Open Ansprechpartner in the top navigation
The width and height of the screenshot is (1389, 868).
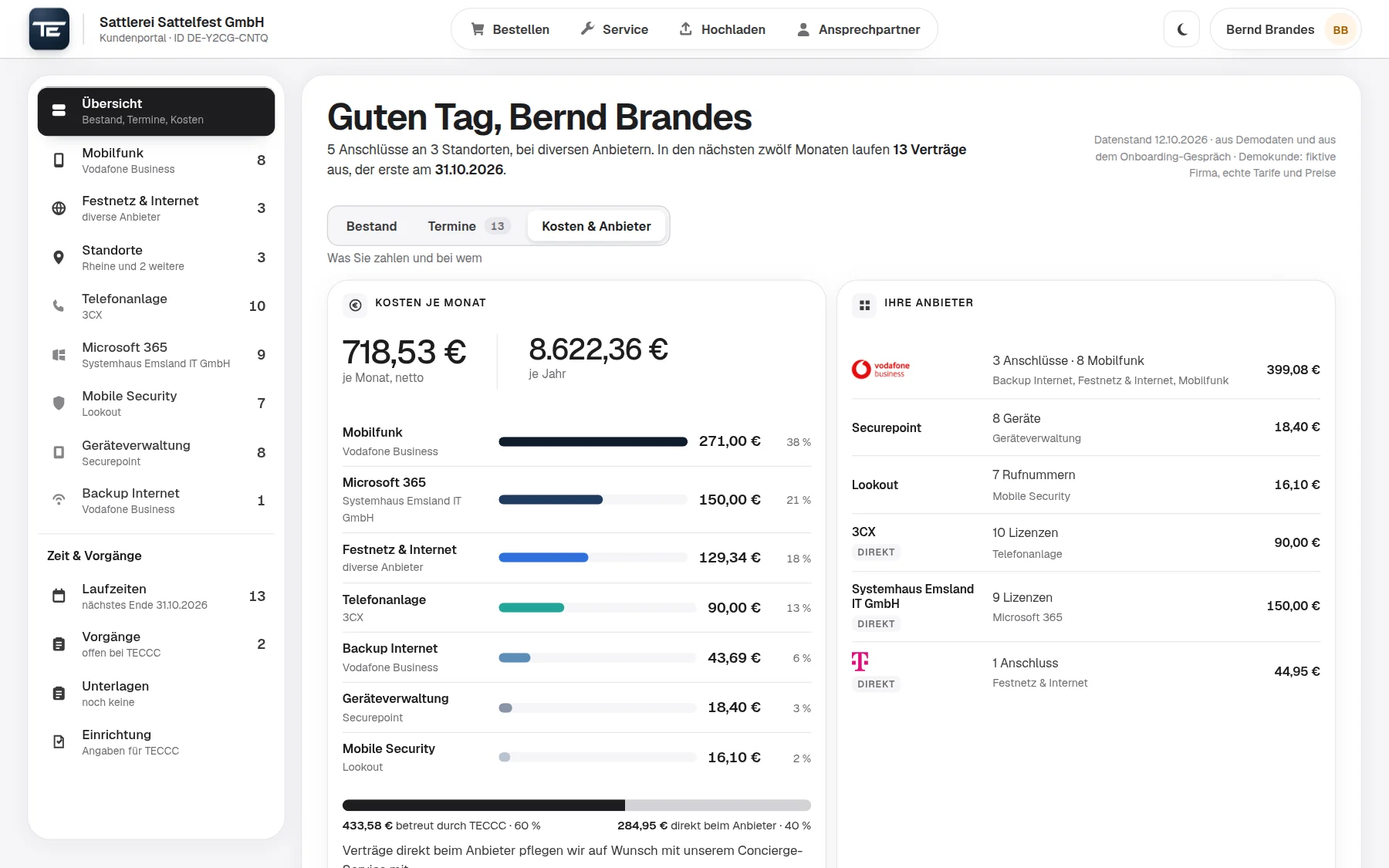click(x=858, y=29)
